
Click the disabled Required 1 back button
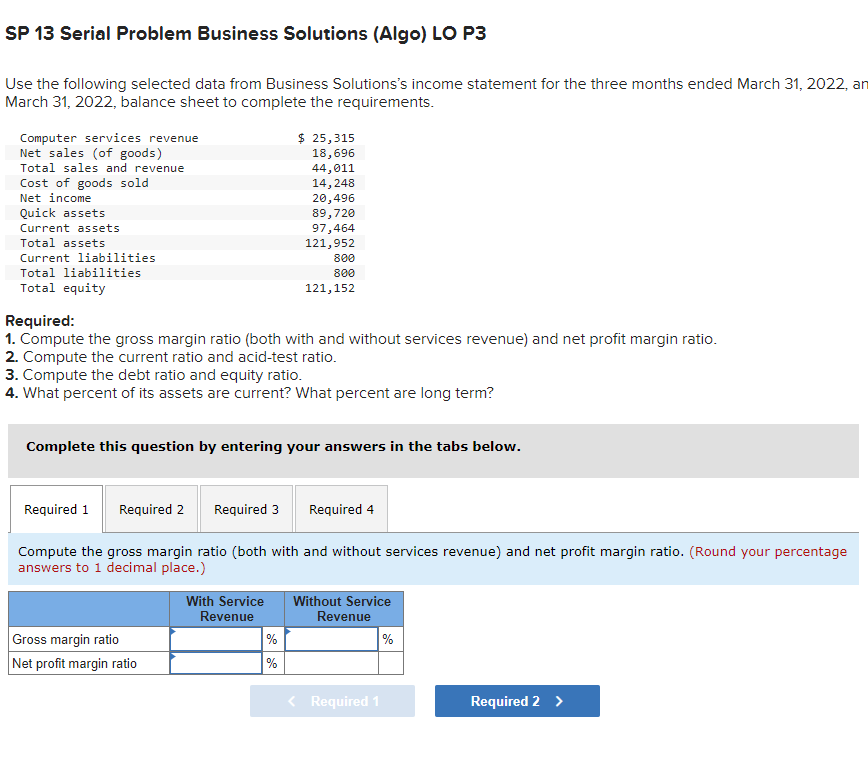pos(332,701)
